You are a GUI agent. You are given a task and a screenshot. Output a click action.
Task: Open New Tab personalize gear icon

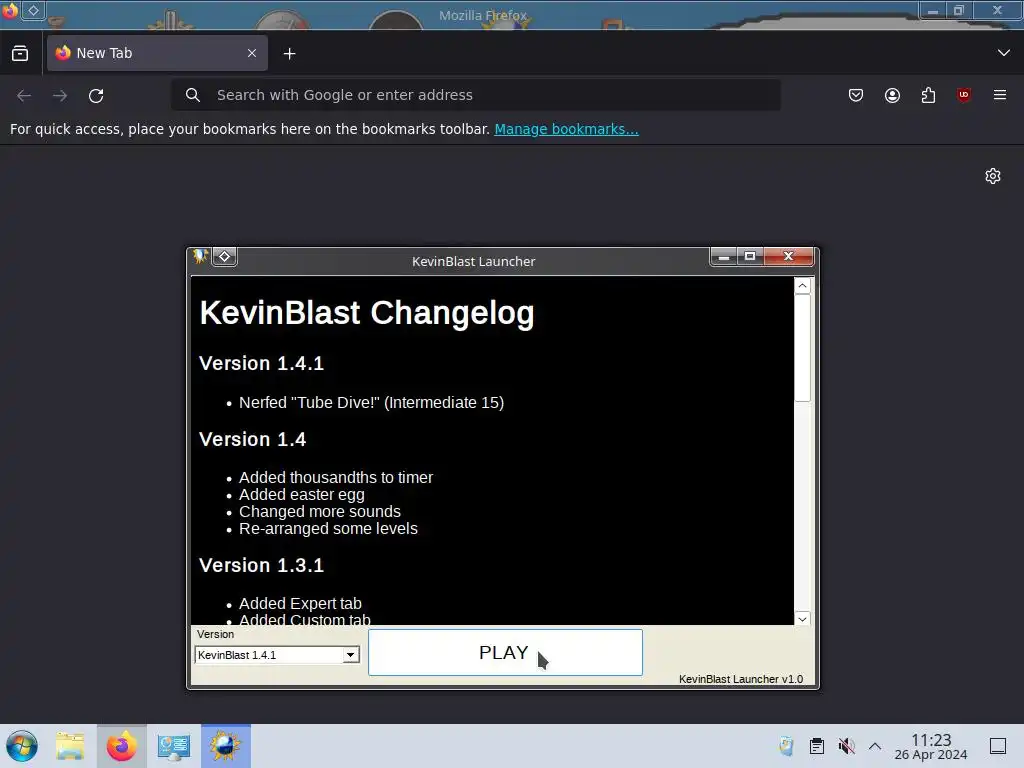click(x=993, y=176)
